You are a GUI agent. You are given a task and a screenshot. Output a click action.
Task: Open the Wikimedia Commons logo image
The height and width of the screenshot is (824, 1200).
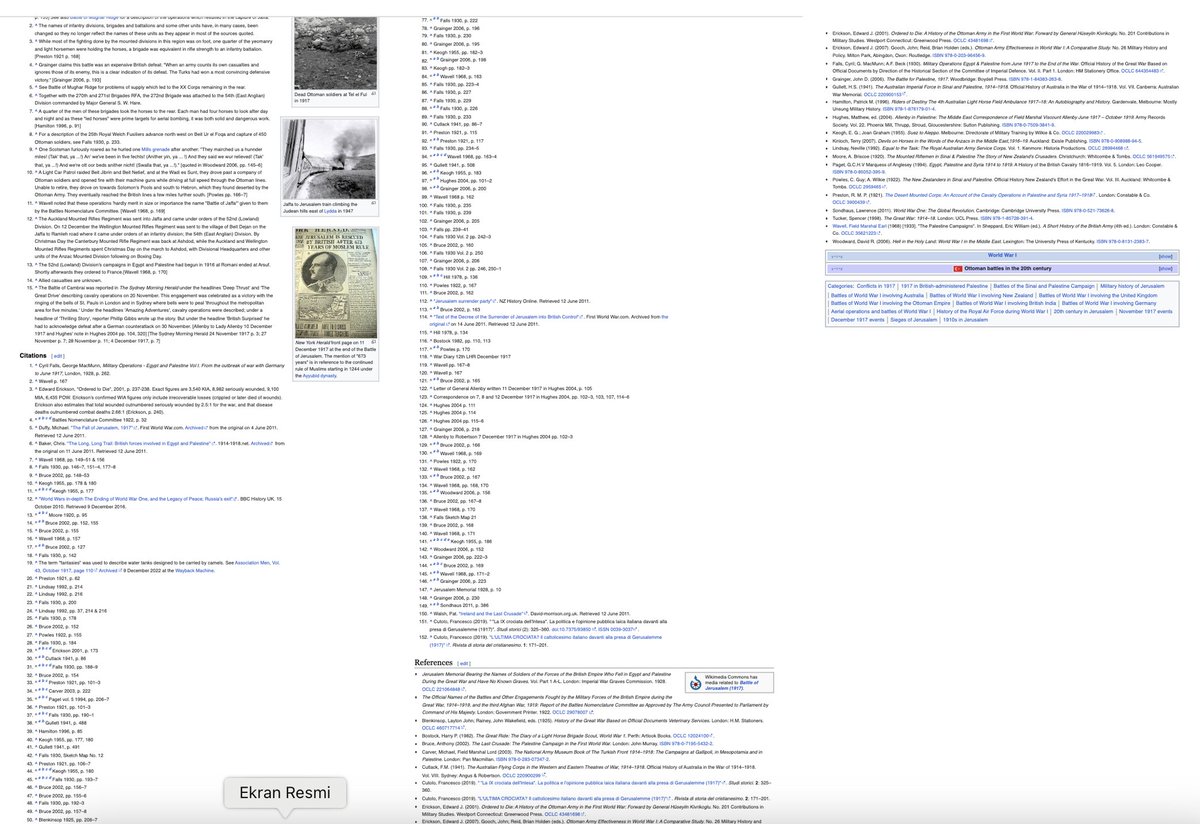coord(696,683)
